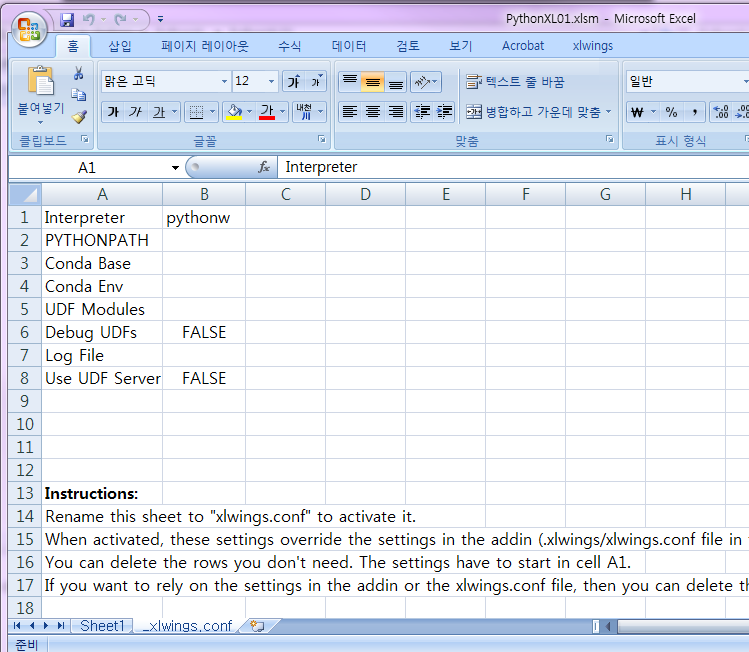
Task: Toggle italic formatting
Action: pos(136,112)
